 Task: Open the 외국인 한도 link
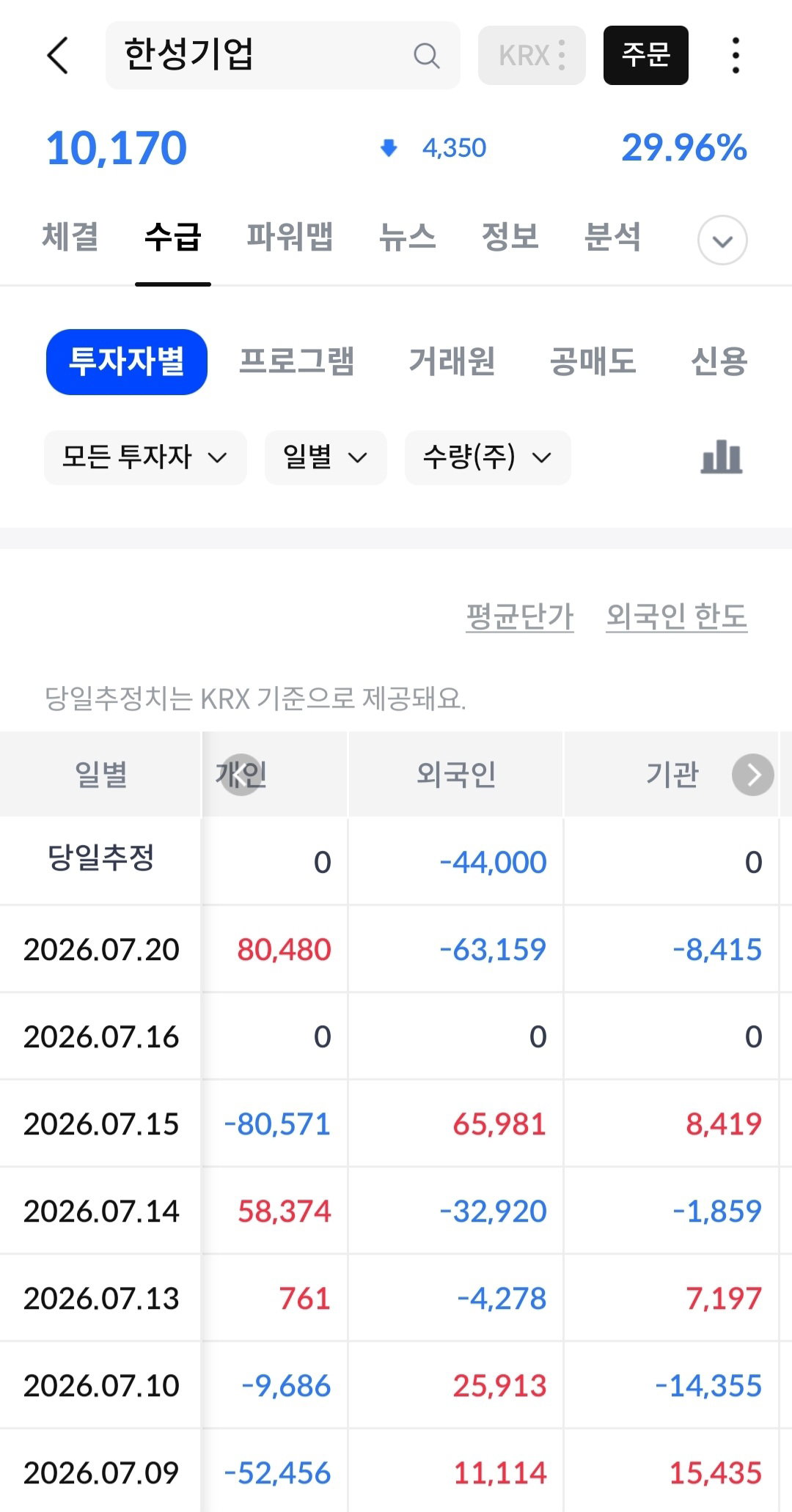click(x=676, y=616)
